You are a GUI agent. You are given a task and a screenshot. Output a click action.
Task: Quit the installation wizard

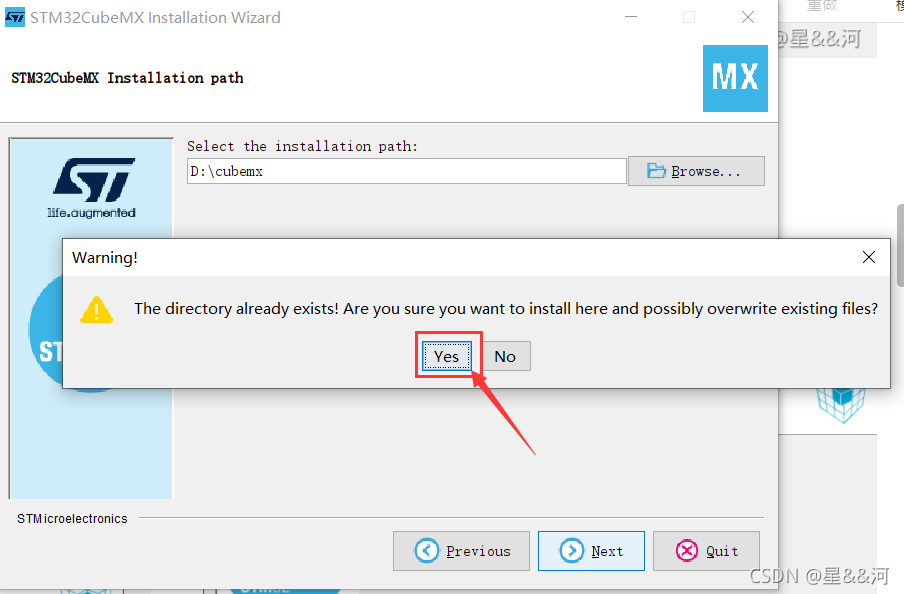tap(706, 551)
